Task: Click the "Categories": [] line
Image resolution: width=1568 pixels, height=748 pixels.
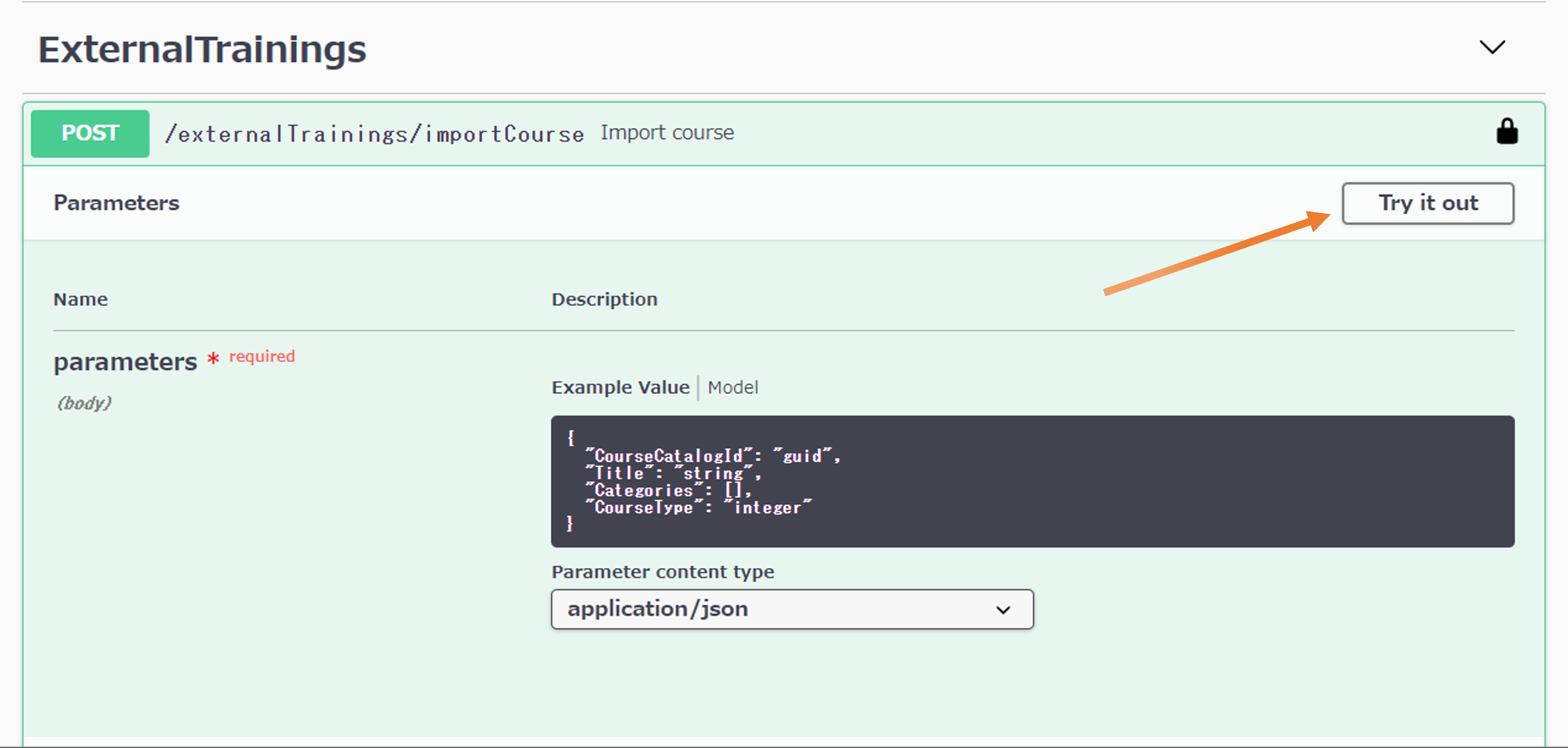Action: tap(668, 490)
